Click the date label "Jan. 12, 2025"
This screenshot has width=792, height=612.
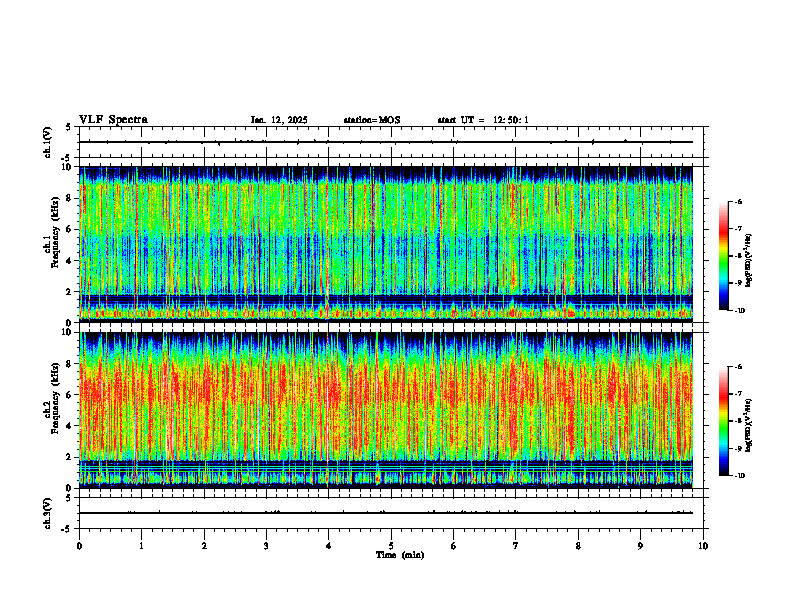point(279,120)
